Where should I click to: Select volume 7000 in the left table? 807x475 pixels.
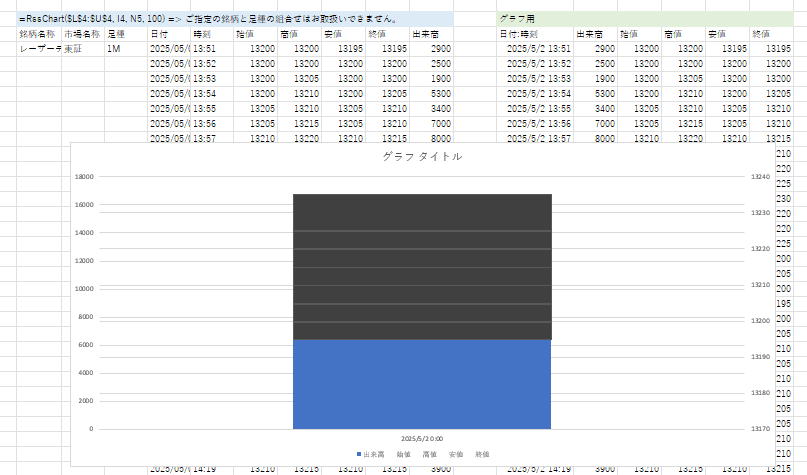[x=431, y=124]
